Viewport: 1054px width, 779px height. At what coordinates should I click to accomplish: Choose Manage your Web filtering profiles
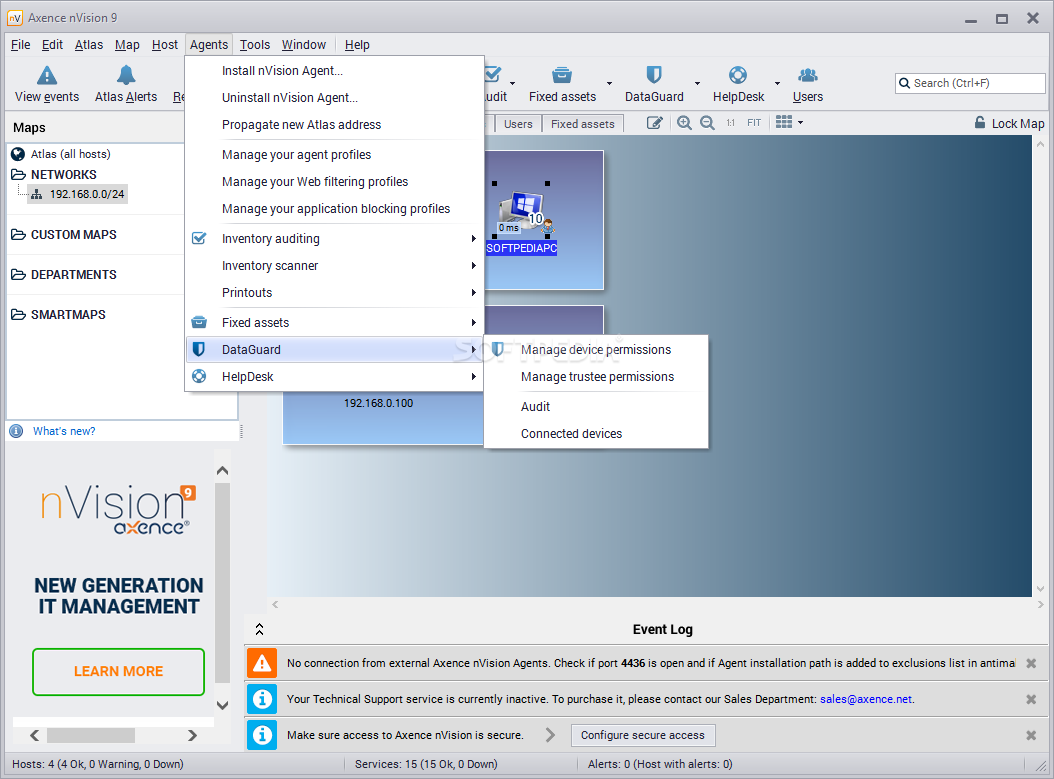[334, 181]
